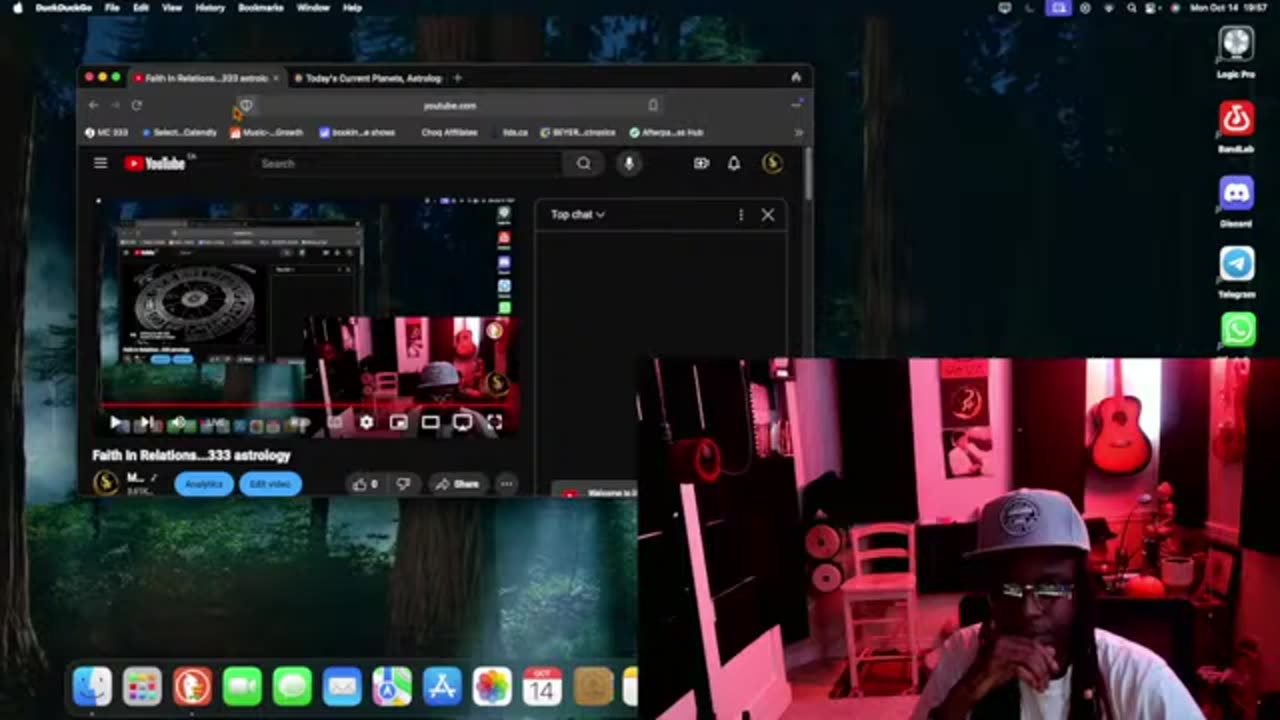The width and height of the screenshot is (1280, 720).
Task: Click the Share button
Action: pyautogui.click(x=458, y=484)
